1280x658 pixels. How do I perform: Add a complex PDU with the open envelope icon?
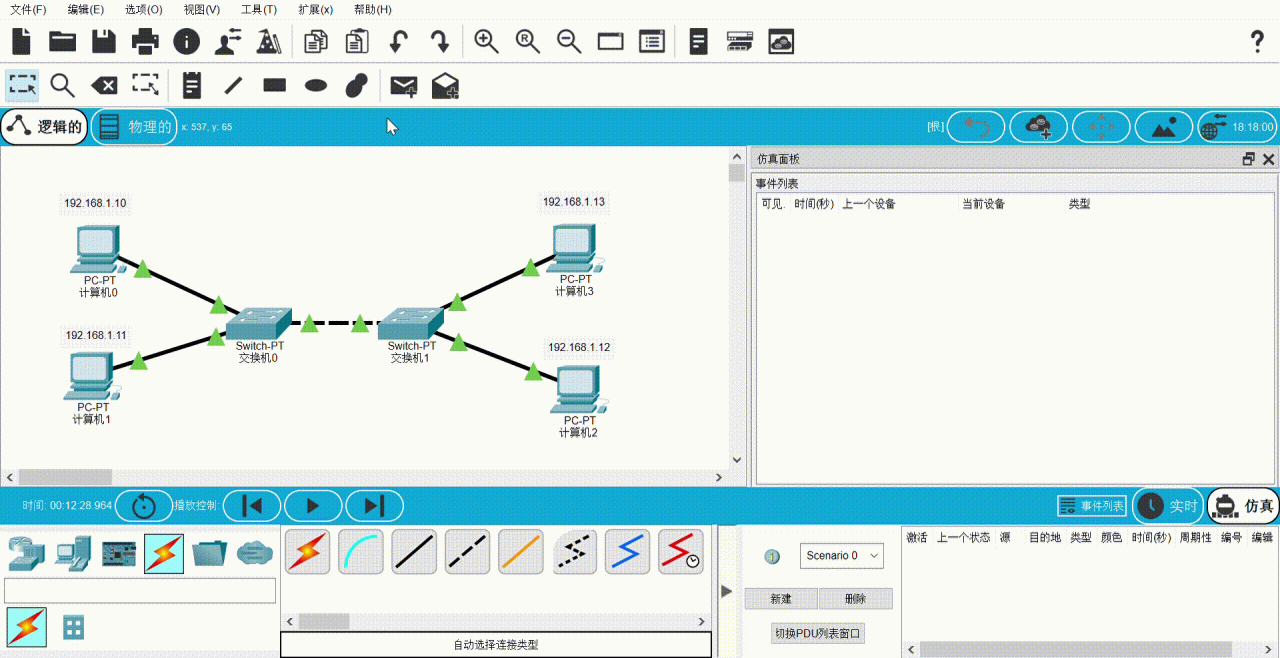click(445, 86)
